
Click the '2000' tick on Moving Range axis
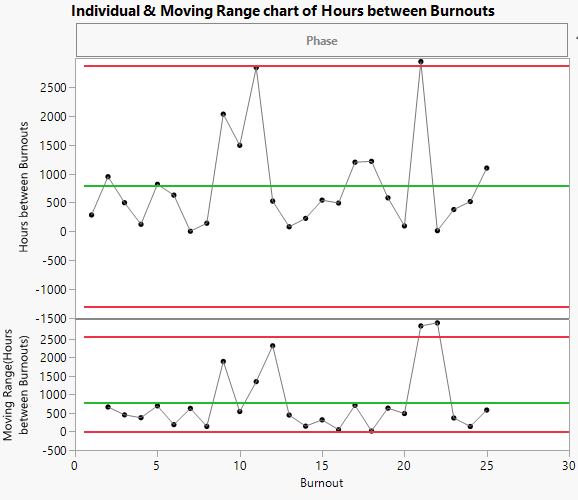pyautogui.click(x=53, y=357)
